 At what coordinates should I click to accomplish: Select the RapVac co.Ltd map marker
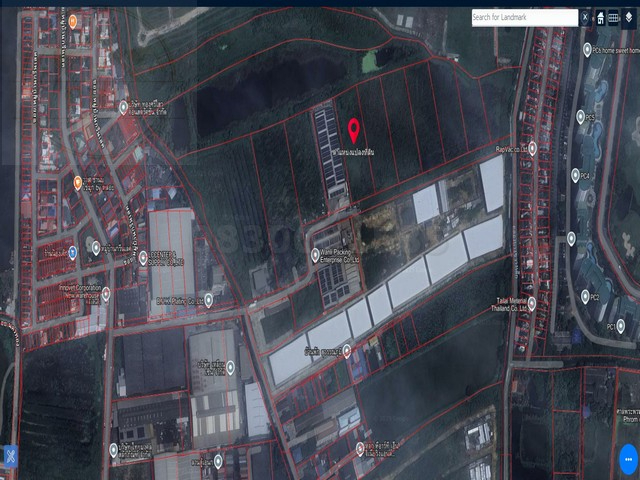[x=533, y=148]
